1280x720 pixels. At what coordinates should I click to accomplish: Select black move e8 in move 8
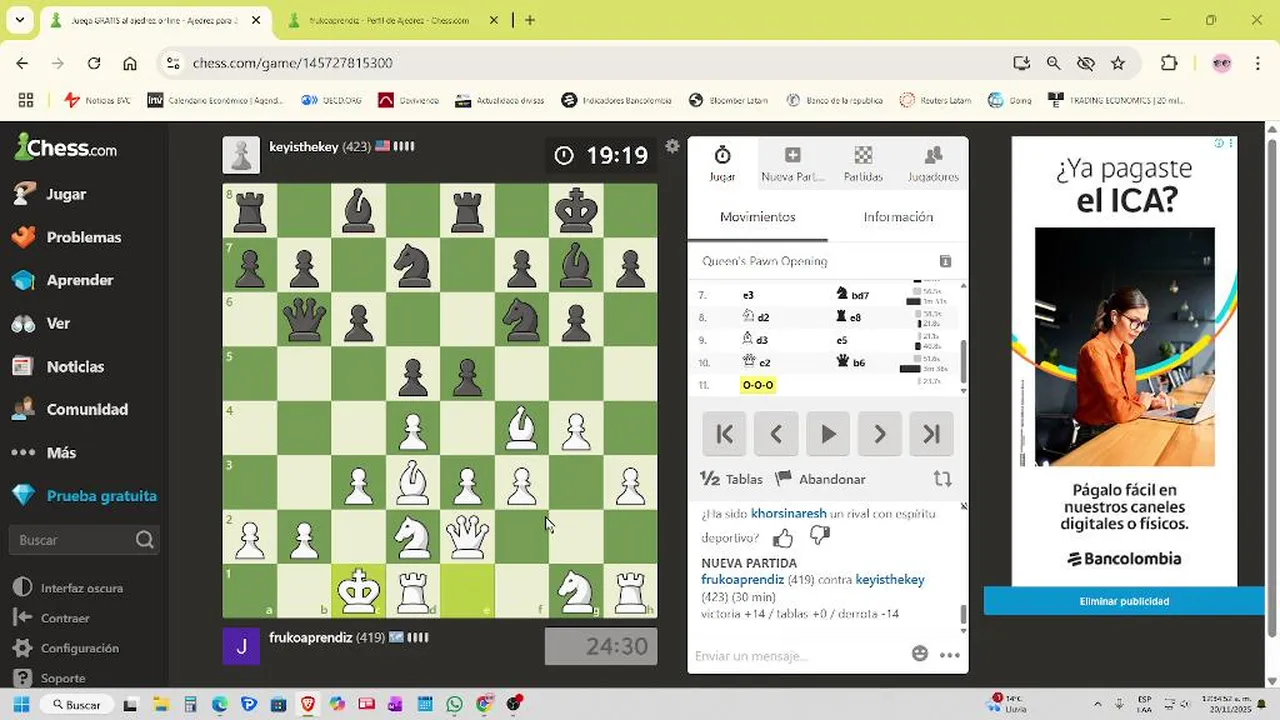pos(849,317)
